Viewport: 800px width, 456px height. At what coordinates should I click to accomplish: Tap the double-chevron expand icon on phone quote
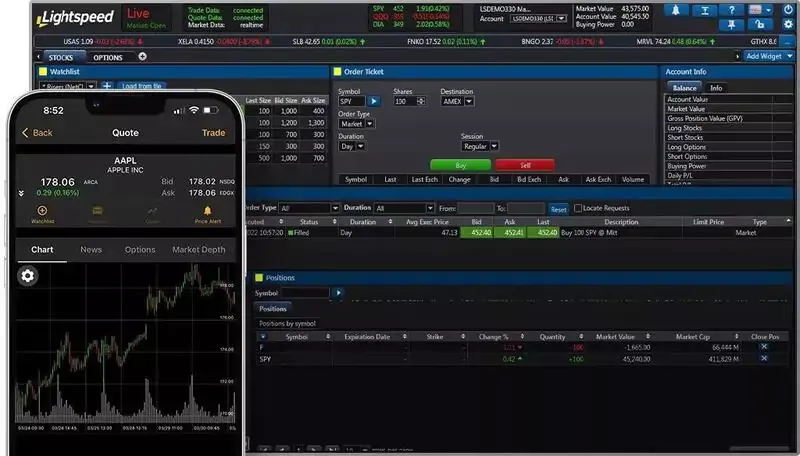pyautogui.click(x=21, y=193)
